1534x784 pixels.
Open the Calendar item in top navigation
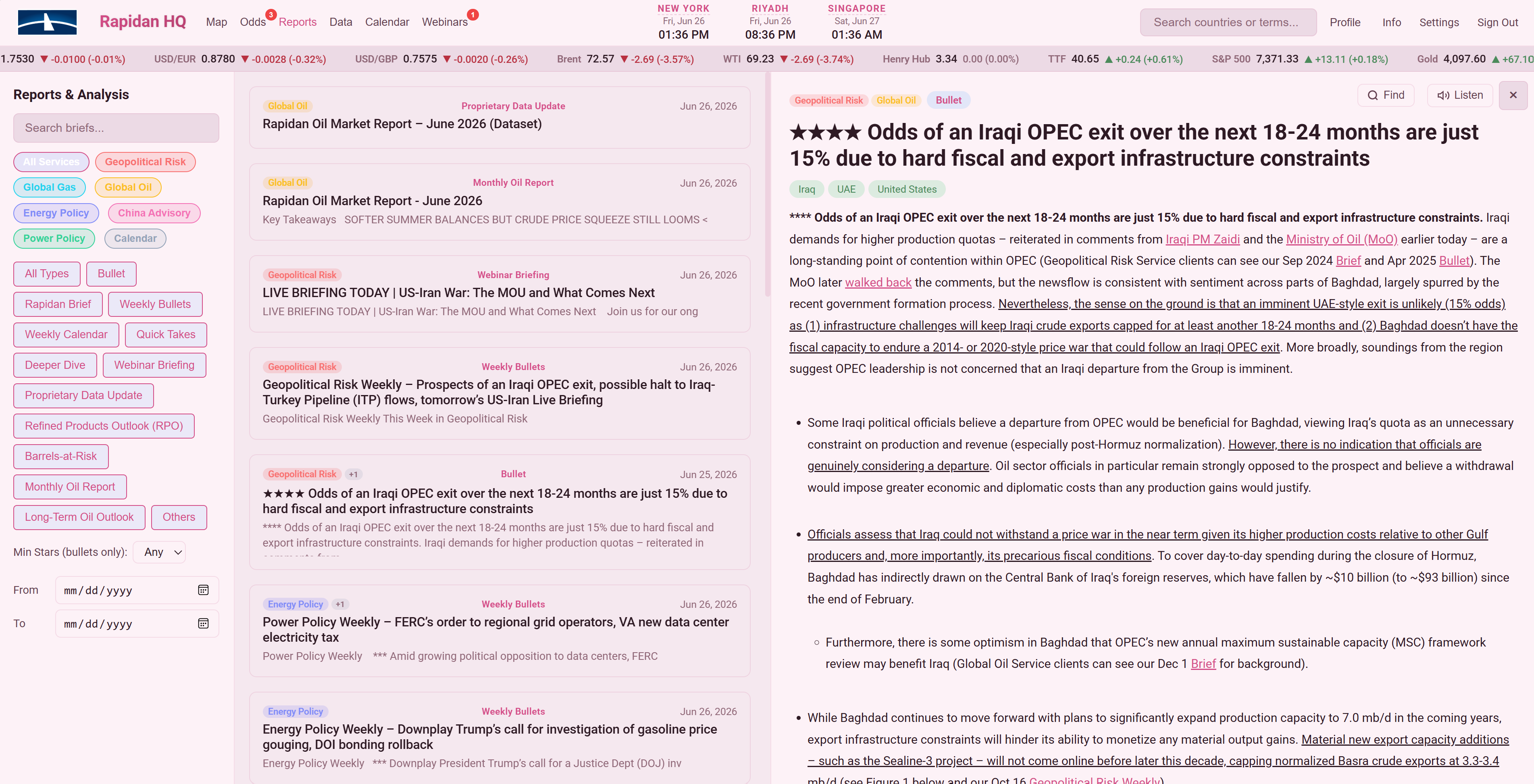click(387, 22)
